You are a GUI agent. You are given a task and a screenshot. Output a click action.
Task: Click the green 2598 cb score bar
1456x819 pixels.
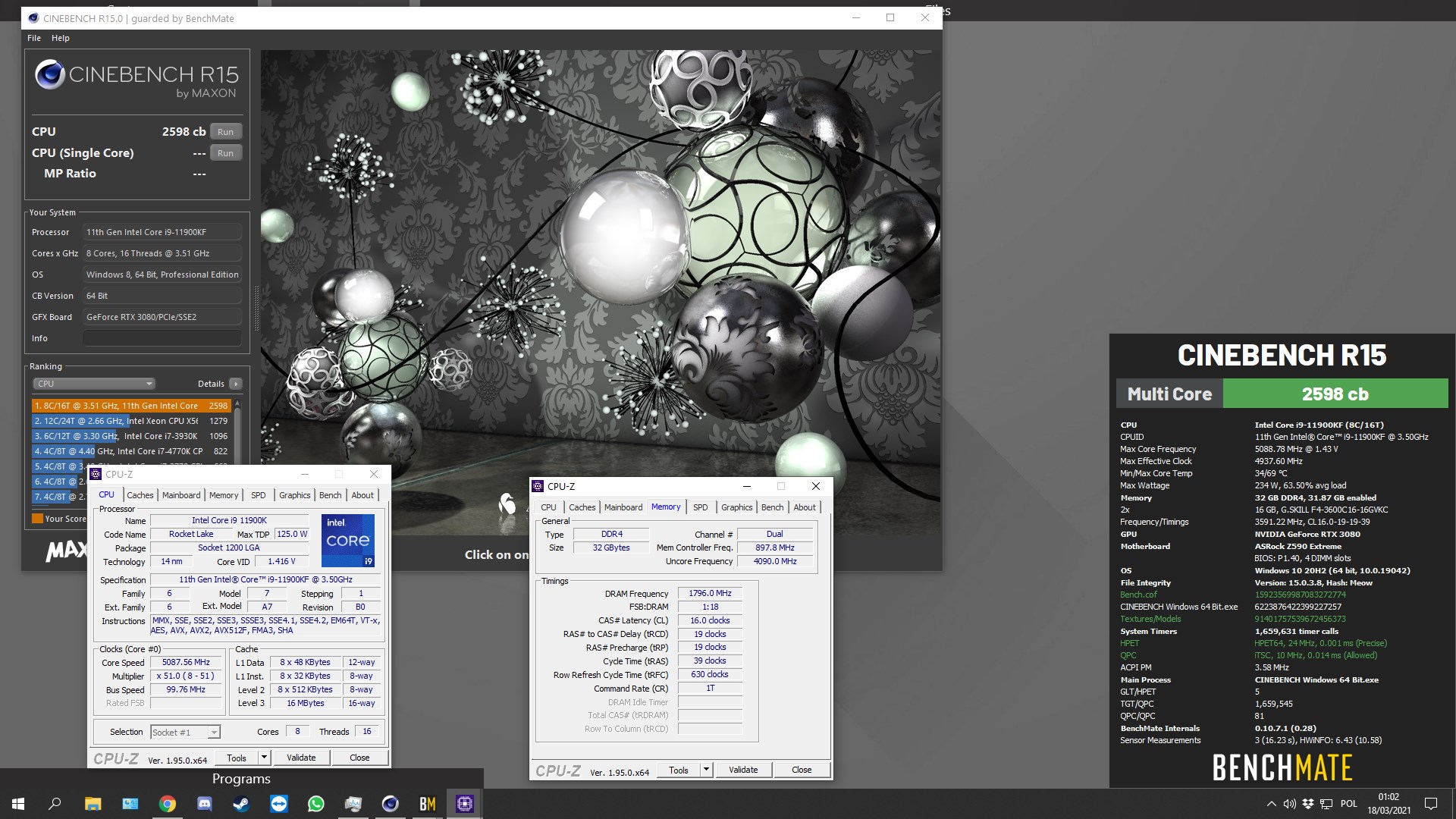tap(1335, 394)
